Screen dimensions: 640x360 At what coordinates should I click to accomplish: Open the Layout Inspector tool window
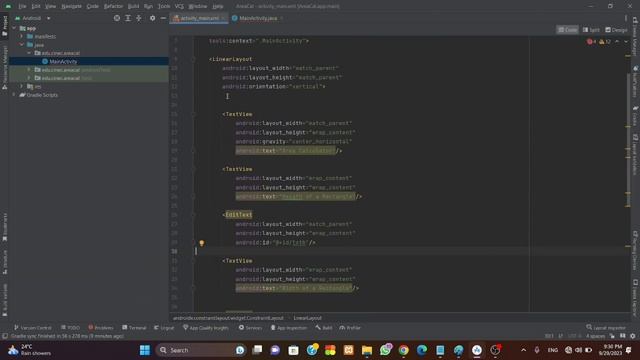click(606, 327)
